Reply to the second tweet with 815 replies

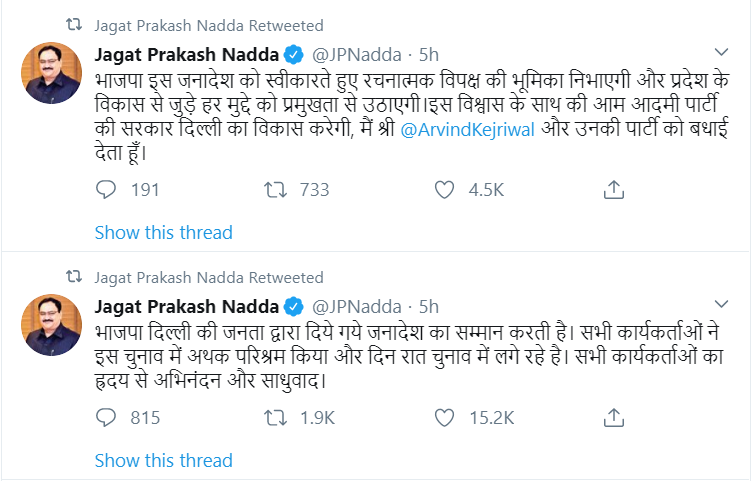click(107, 418)
